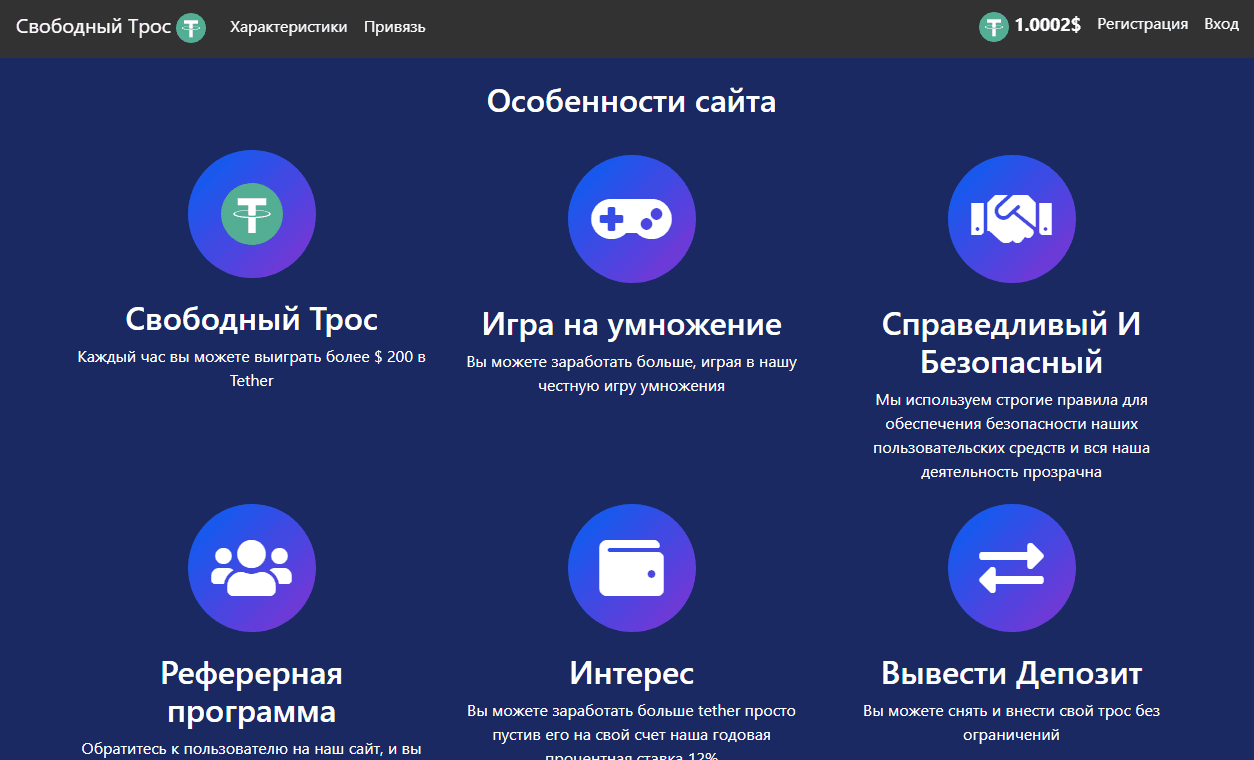
Task: Click the group of users icon
Action: coord(252,568)
